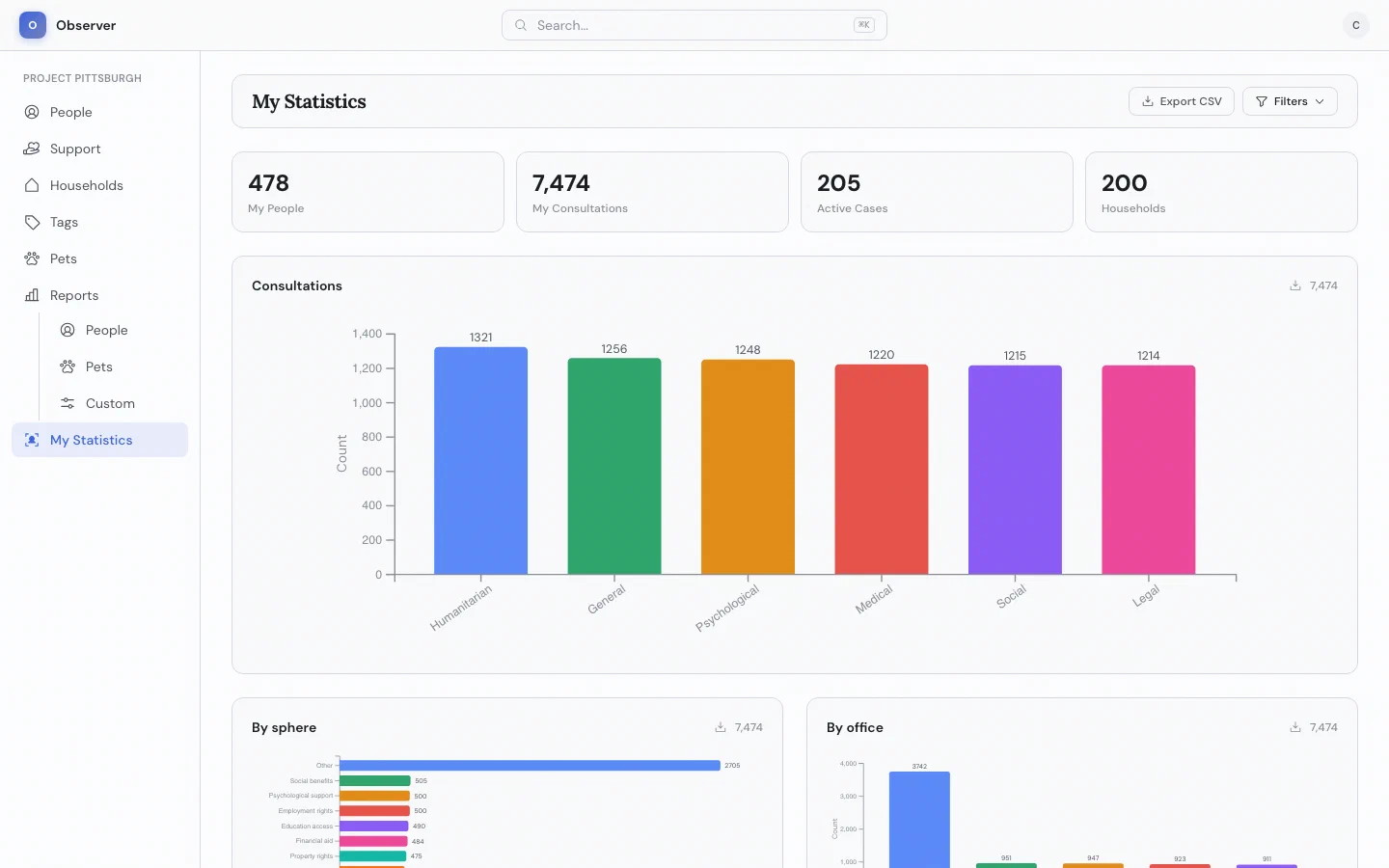The width and height of the screenshot is (1389, 868).
Task: Open the 200 Households stat card
Action: (x=1221, y=192)
